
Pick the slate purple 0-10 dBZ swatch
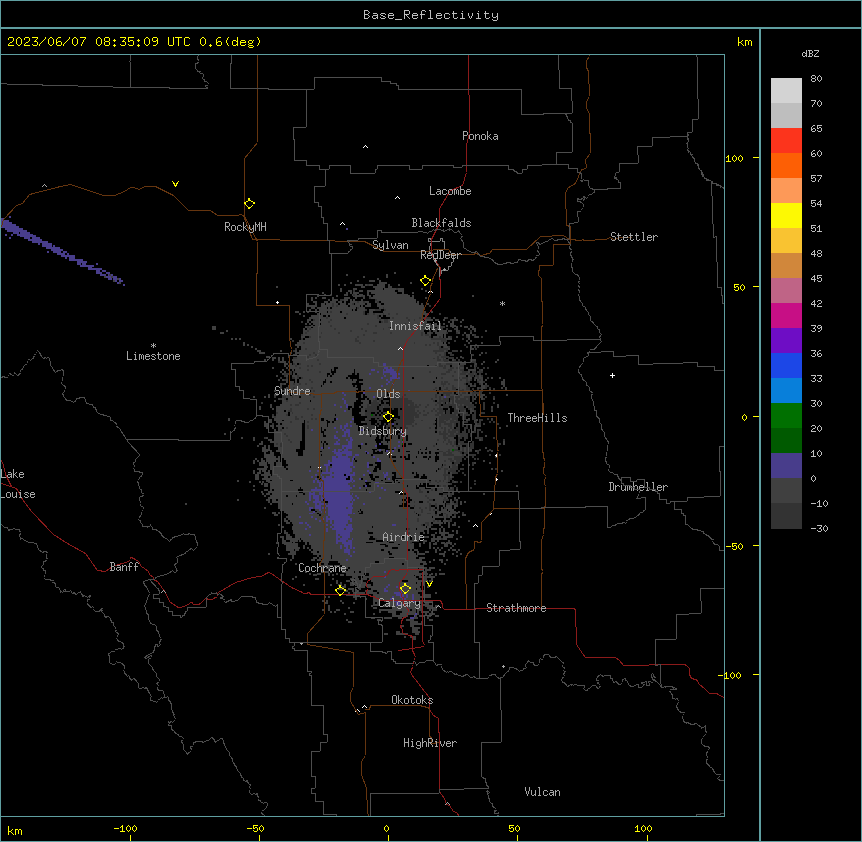[786, 466]
